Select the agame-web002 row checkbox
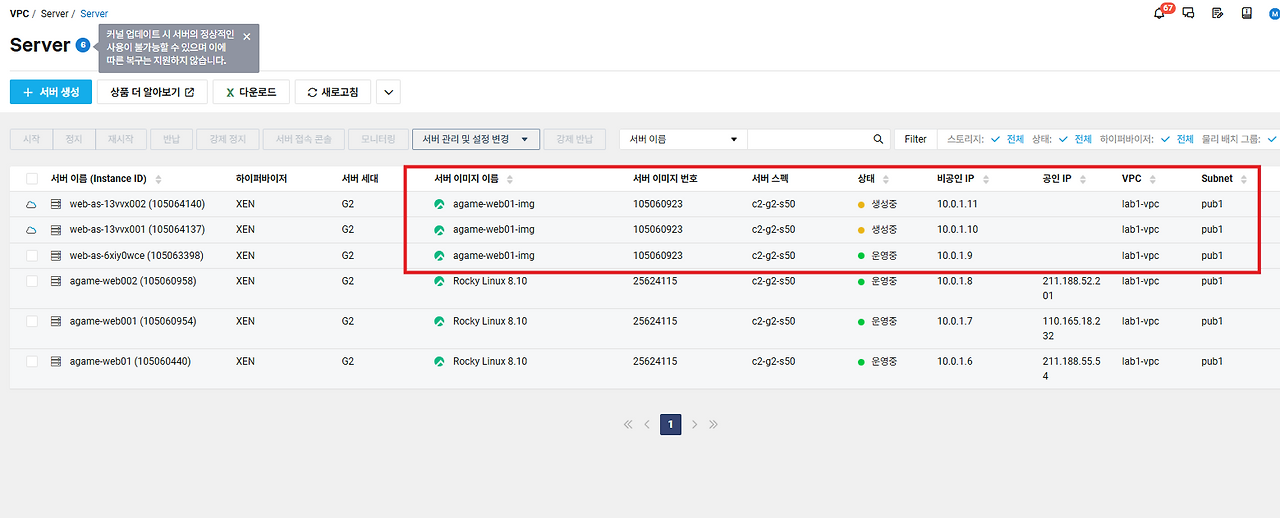The height and width of the screenshot is (518, 1280). click(x=32, y=281)
